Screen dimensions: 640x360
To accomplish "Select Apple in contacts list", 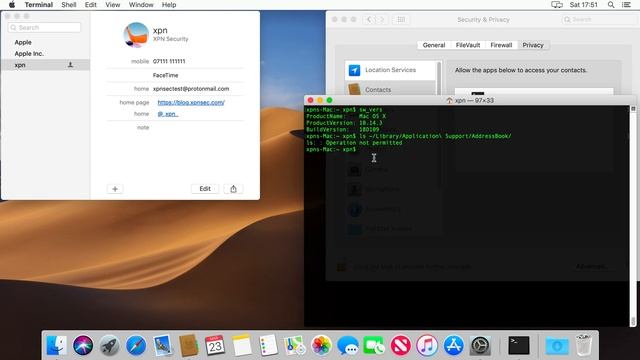I will click(x=23, y=42).
